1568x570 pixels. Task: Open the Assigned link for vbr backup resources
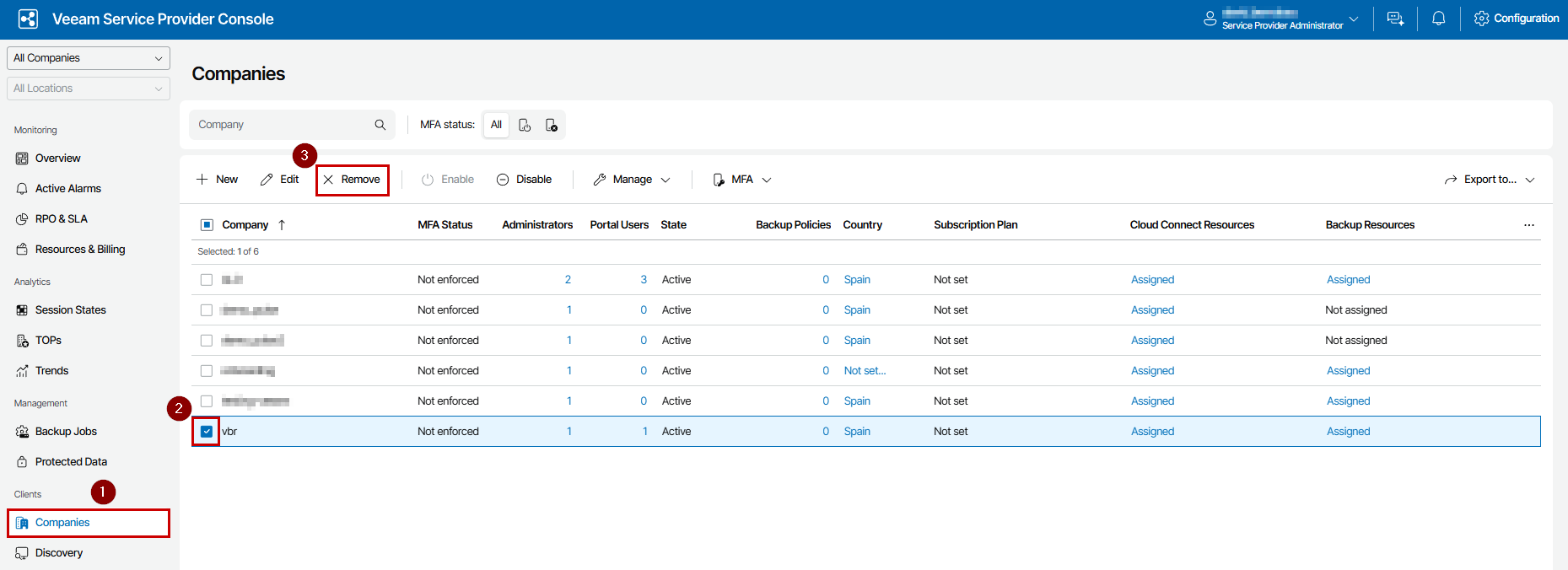[x=1348, y=432]
